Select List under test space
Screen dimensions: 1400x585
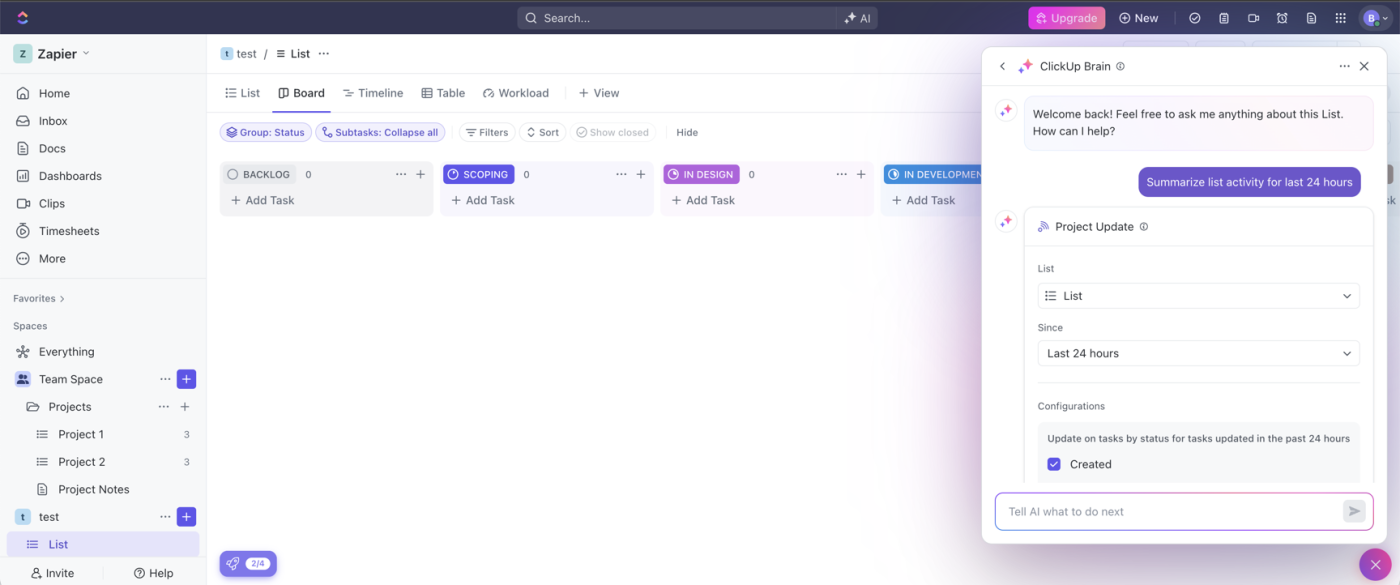(103, 544)
